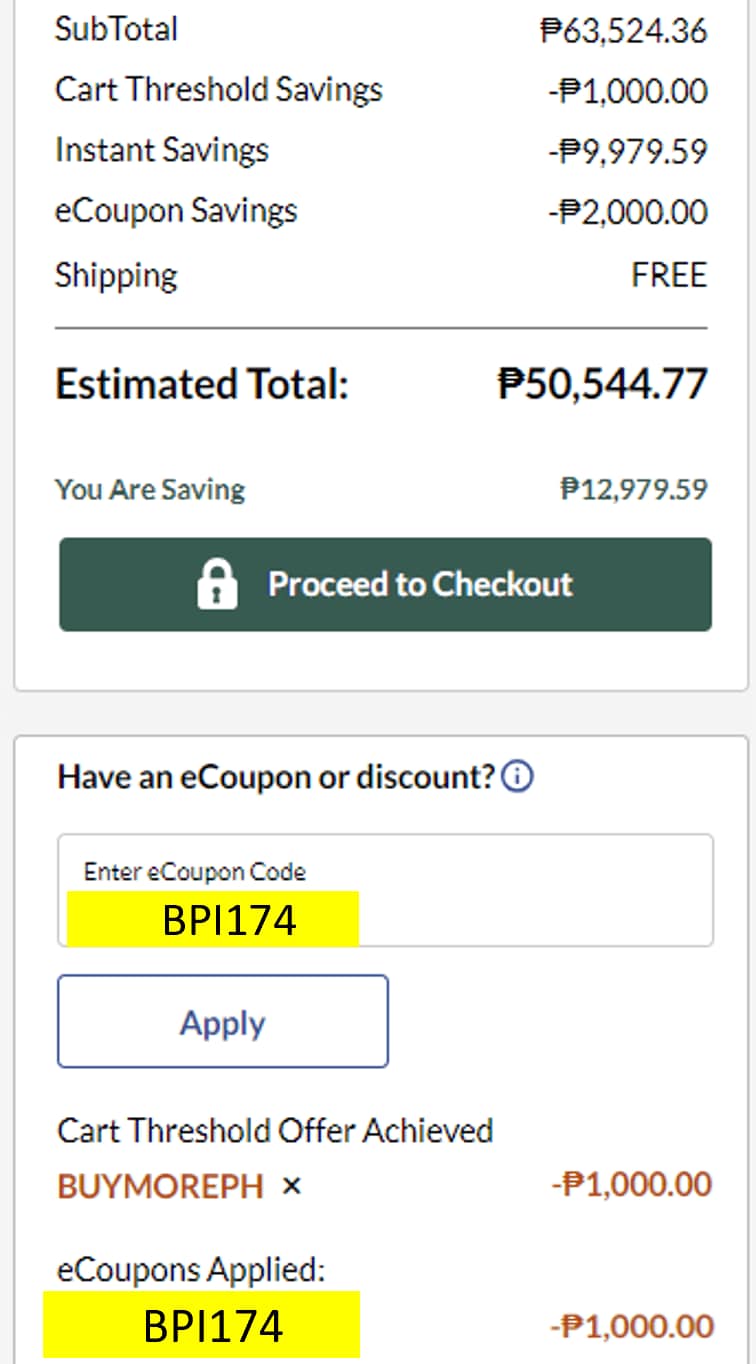Click the Estimated Total label
This screenshot has height=1364, width=756.
point(201,384)
